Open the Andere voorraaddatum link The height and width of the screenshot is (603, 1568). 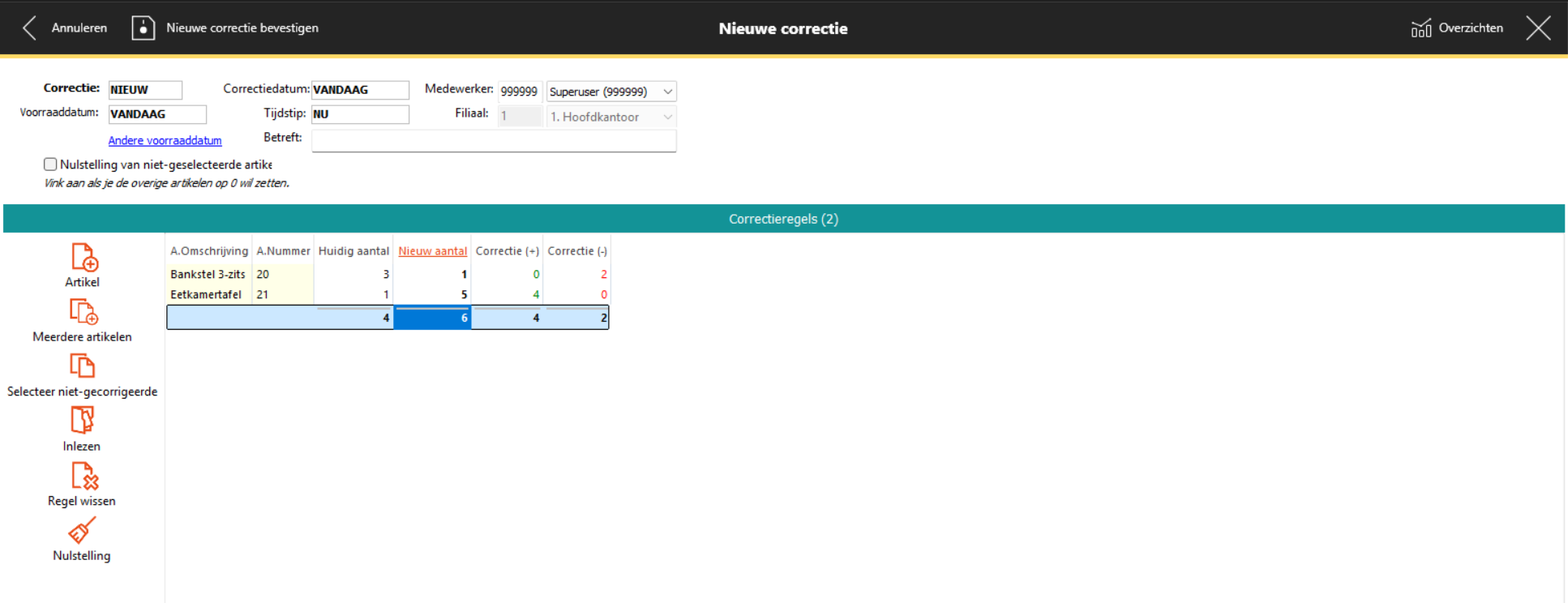(165, 140)
